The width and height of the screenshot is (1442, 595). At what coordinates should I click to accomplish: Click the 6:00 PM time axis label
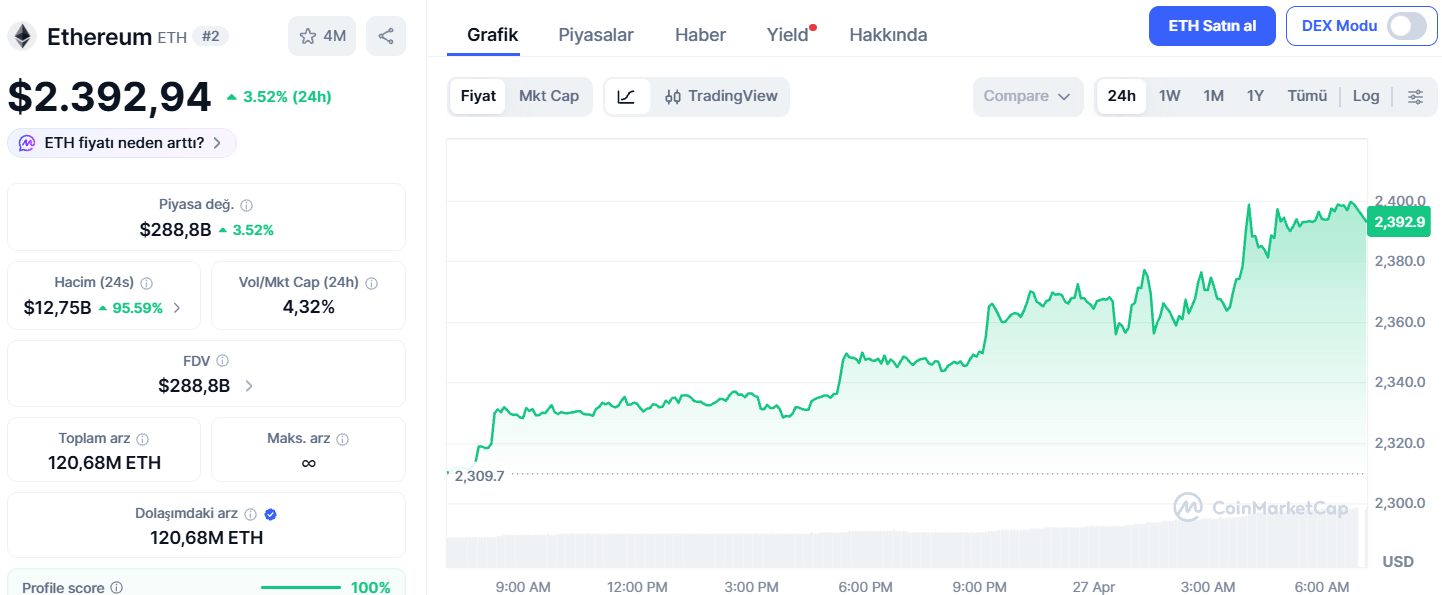tap(865, 587)
